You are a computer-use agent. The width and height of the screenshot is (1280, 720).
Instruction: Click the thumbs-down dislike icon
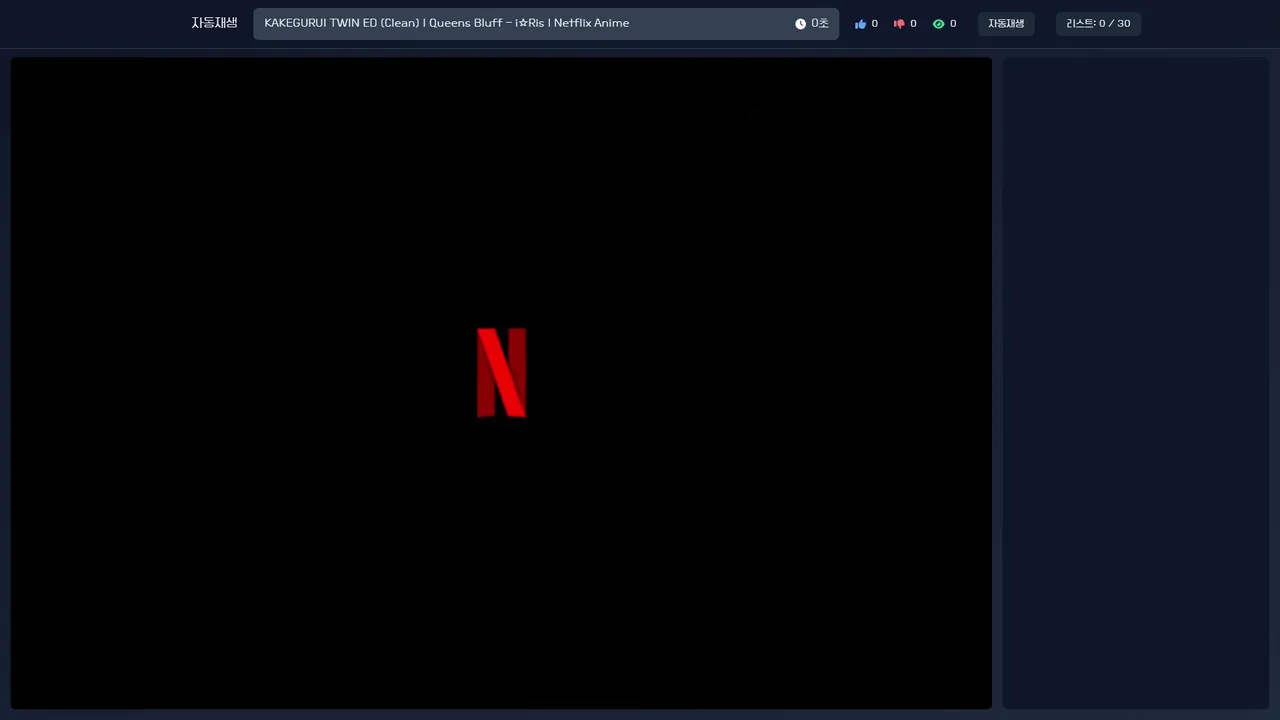click(899, 24)
